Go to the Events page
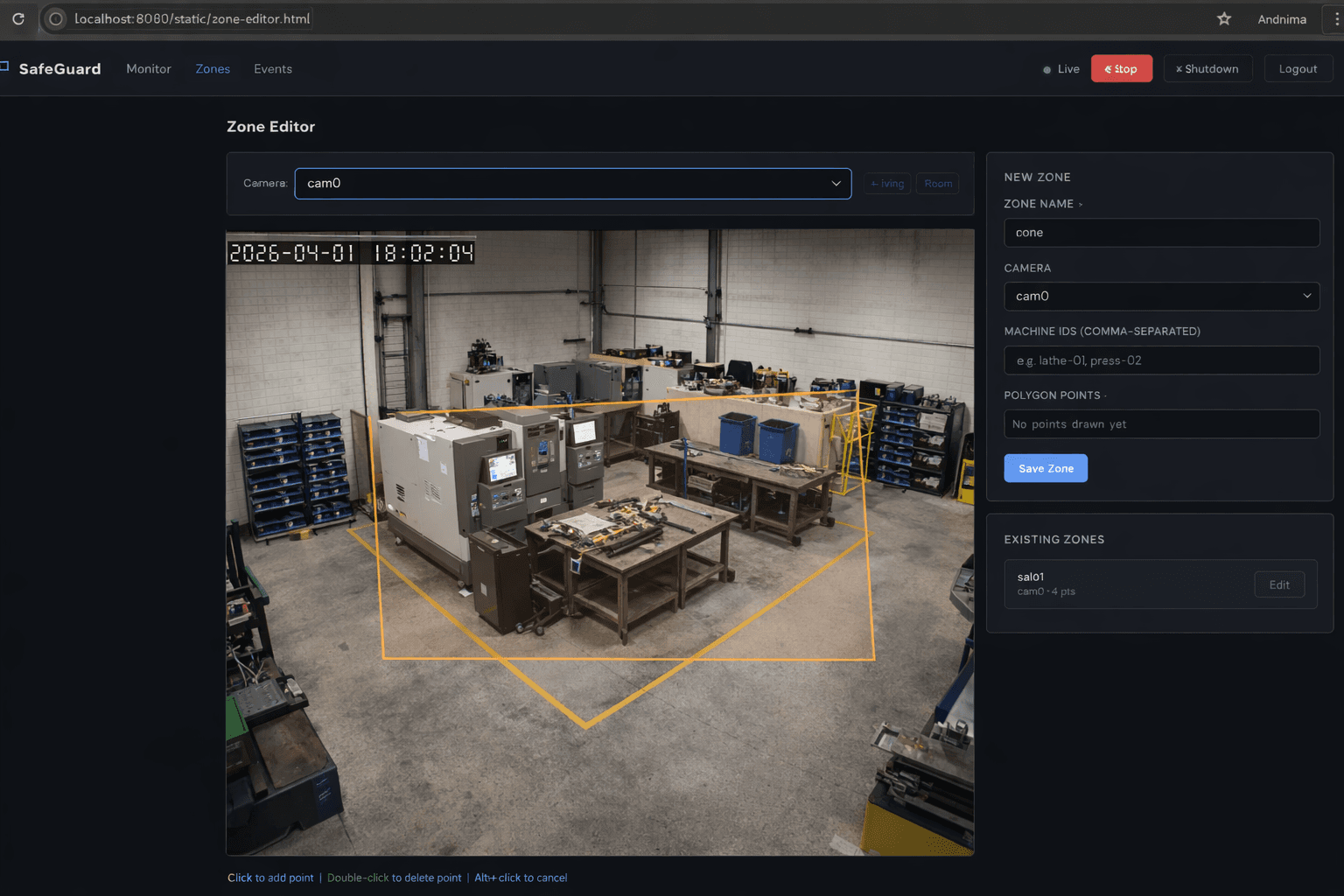This screenshot has width=1344, height=896. pos(273,69)
